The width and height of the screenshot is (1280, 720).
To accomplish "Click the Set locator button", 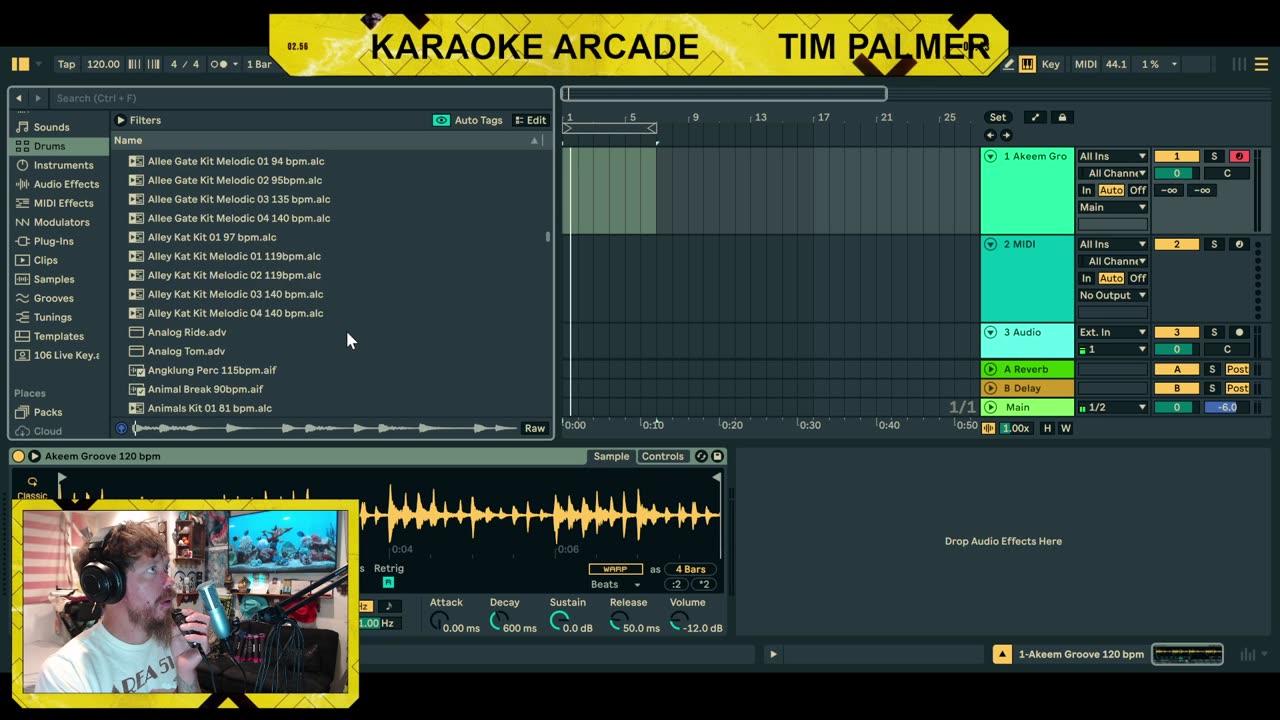I will (x=998, y=117).
